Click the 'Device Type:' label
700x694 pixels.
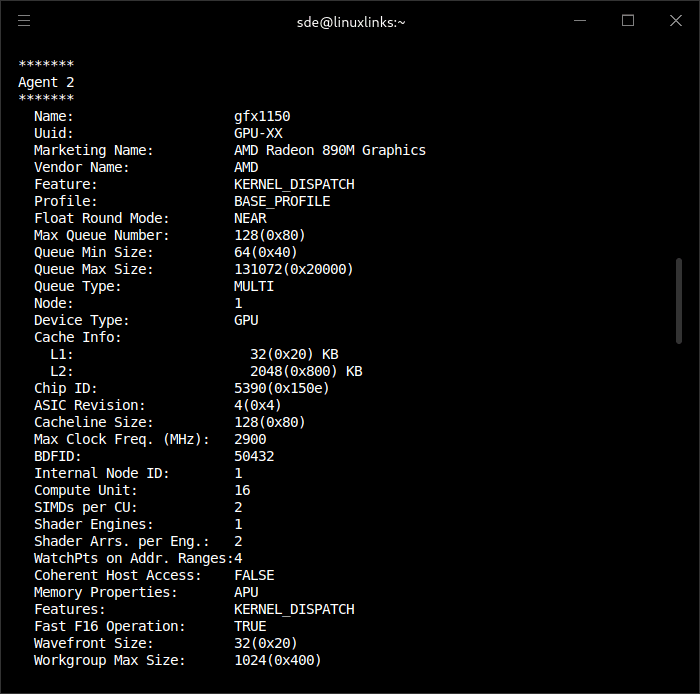pos(82,320)
